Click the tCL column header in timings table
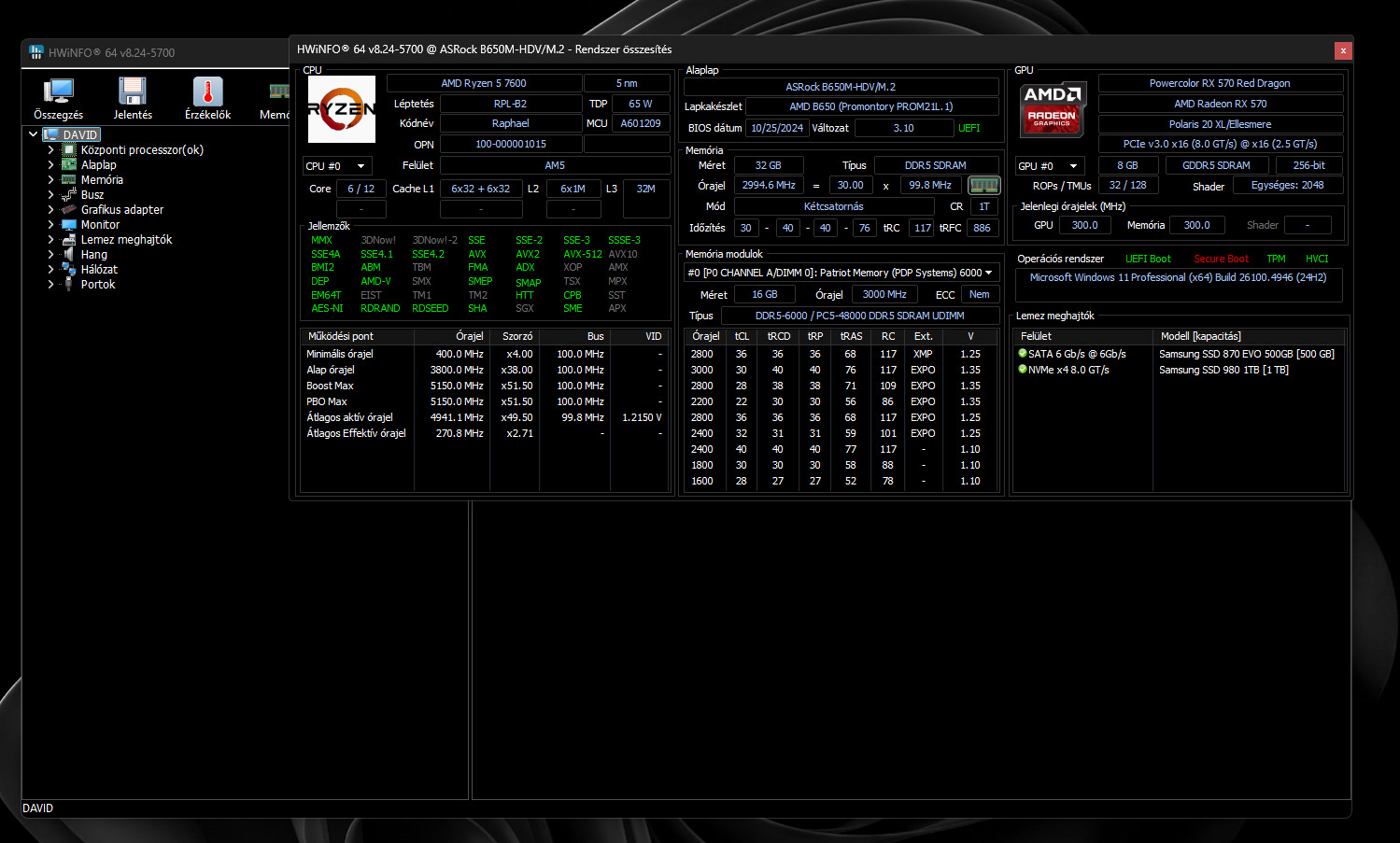 coord(742,336)
